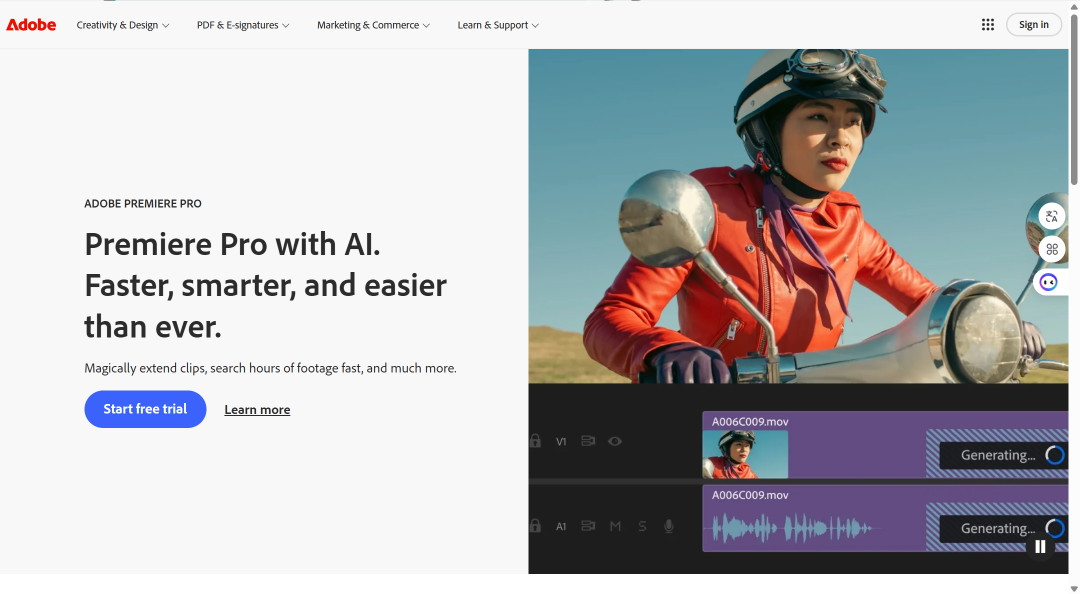Click the ADOBE PREMIERE PRO heading text
The image size is (1080, 594).
(143, 203)
